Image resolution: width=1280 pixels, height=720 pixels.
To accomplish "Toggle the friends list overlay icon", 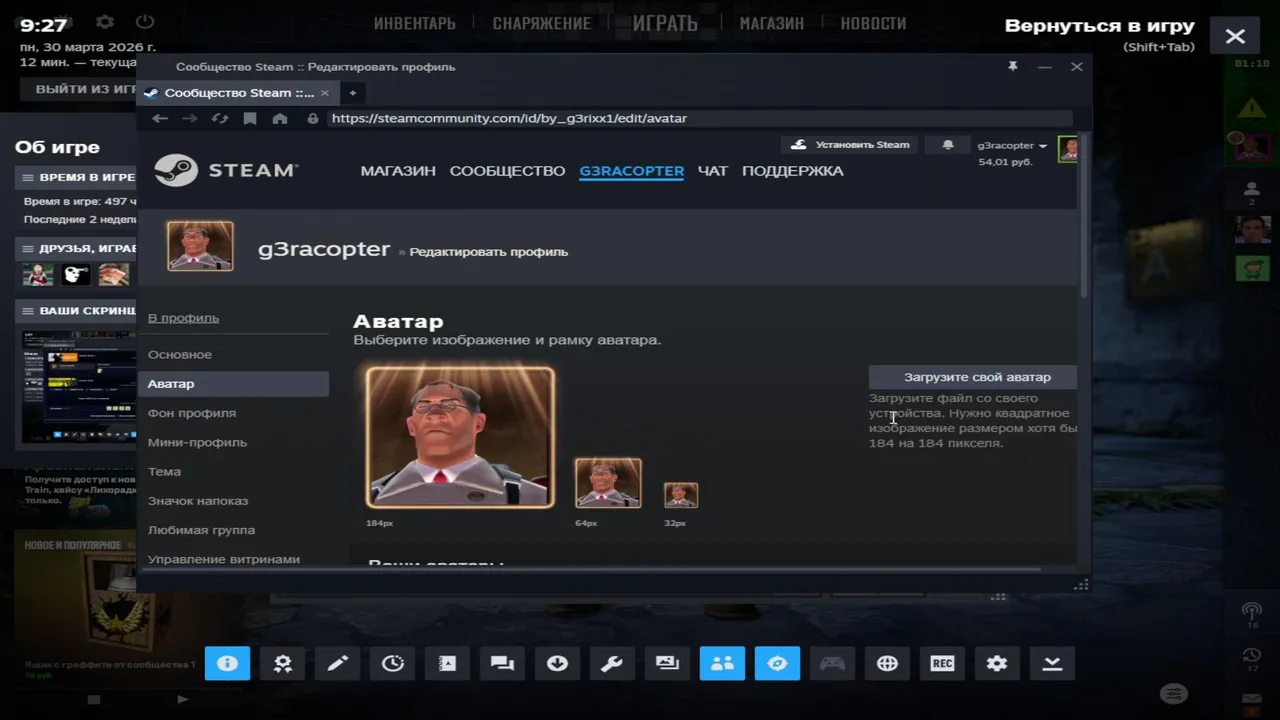I will (x=722, y=663).
